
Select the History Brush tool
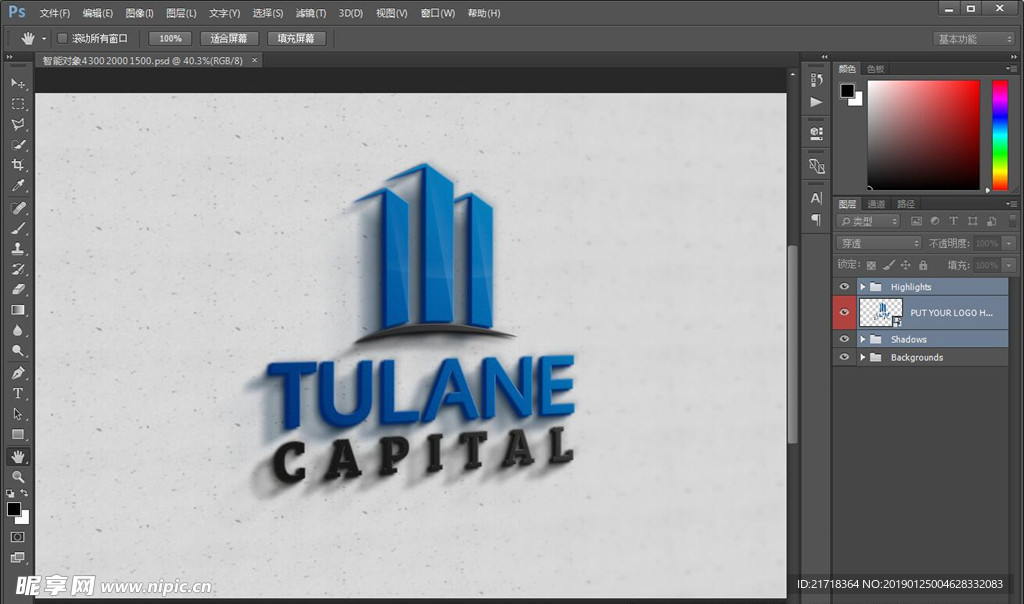coord(18,268)
